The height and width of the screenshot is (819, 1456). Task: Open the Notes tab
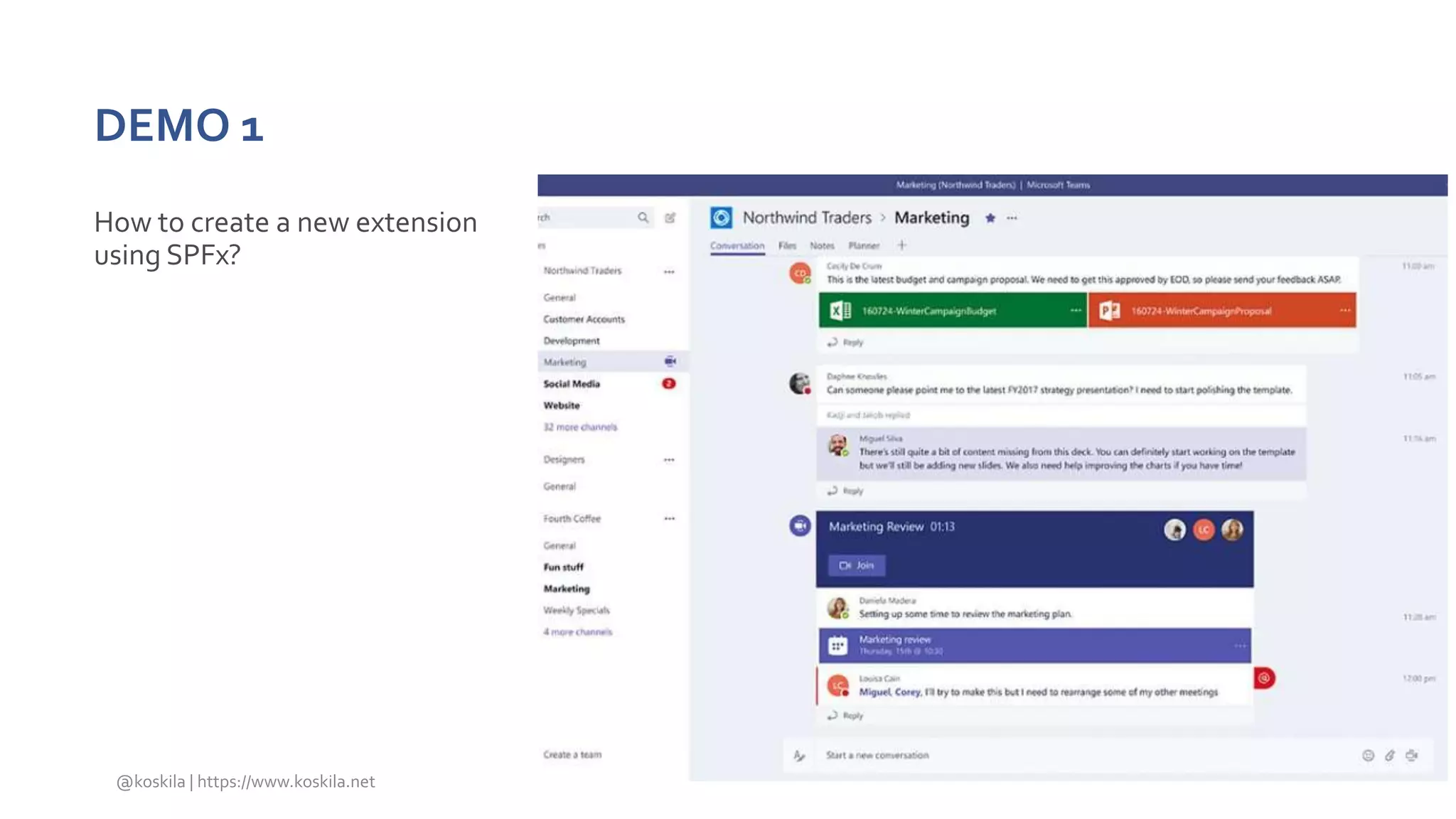click(x=822, y=246)
